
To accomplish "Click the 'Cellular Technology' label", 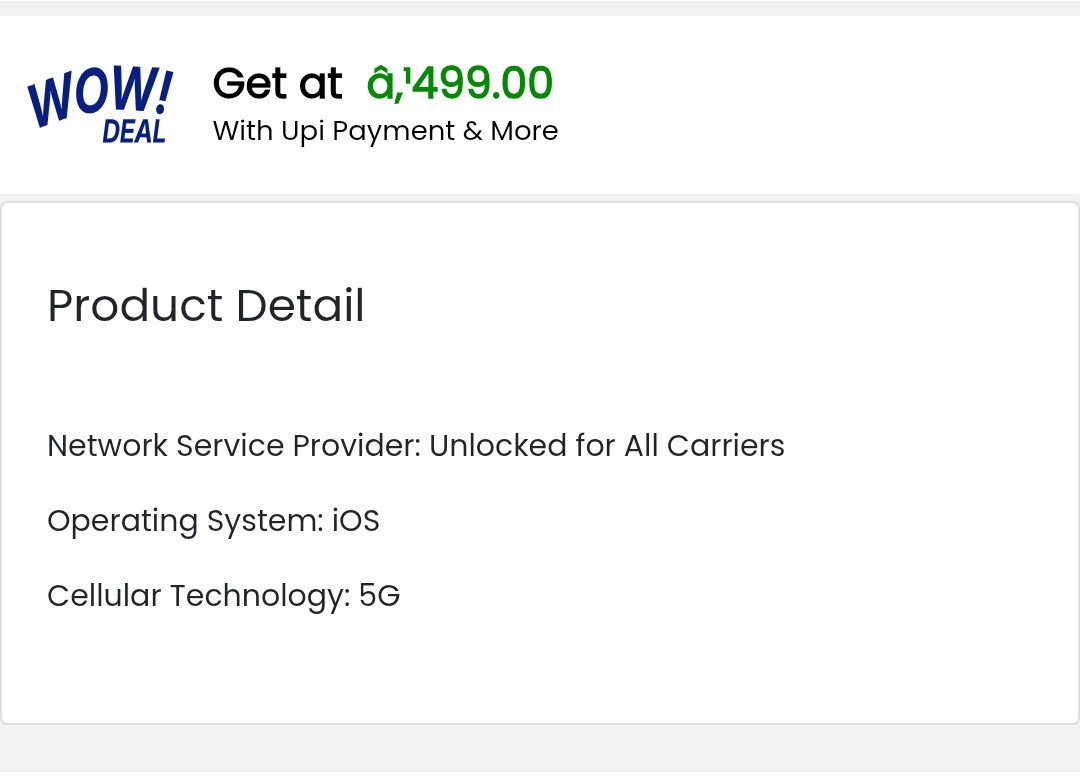I will [197, 596].
